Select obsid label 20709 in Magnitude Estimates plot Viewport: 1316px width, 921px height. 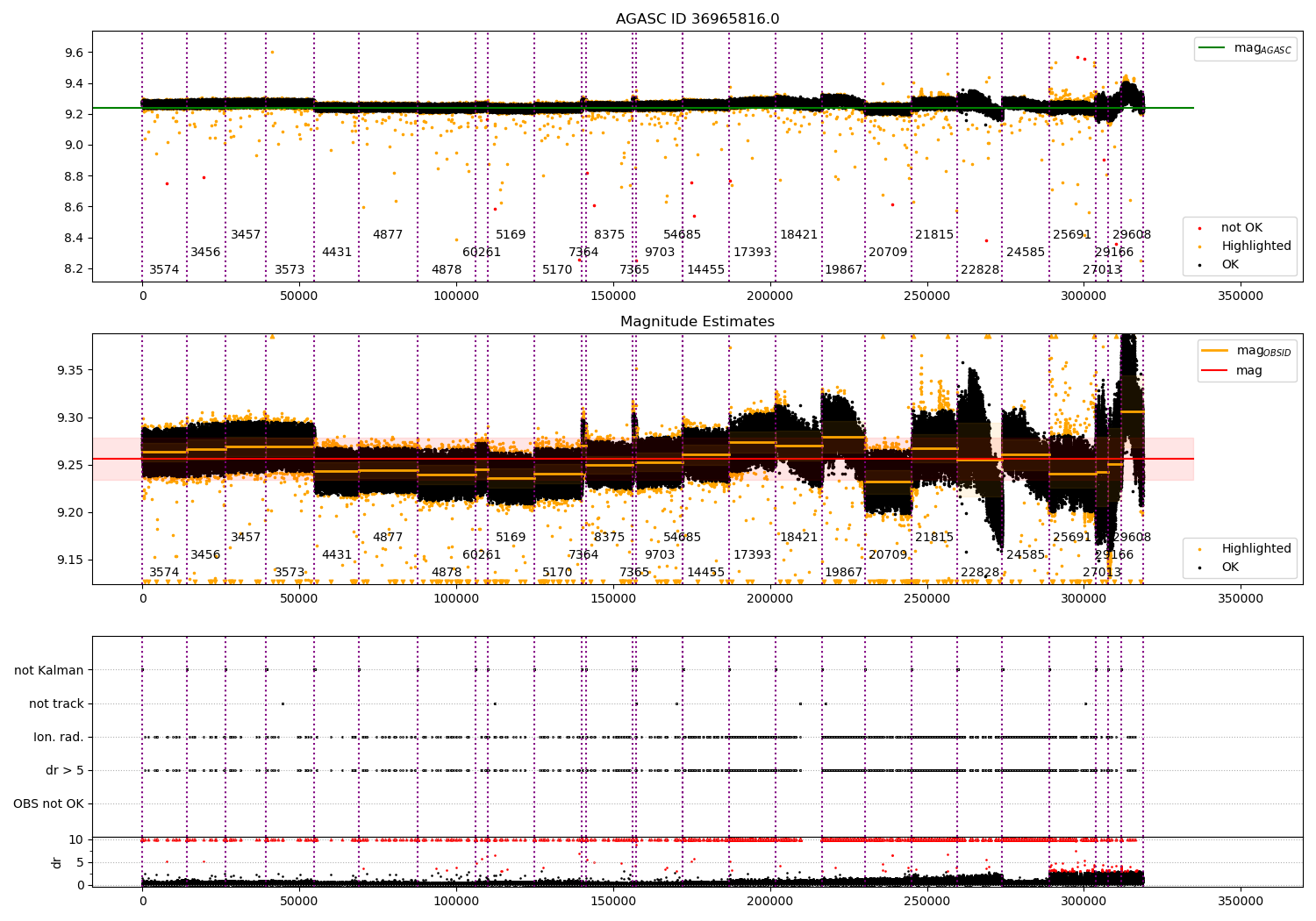(x=888, y=555)
